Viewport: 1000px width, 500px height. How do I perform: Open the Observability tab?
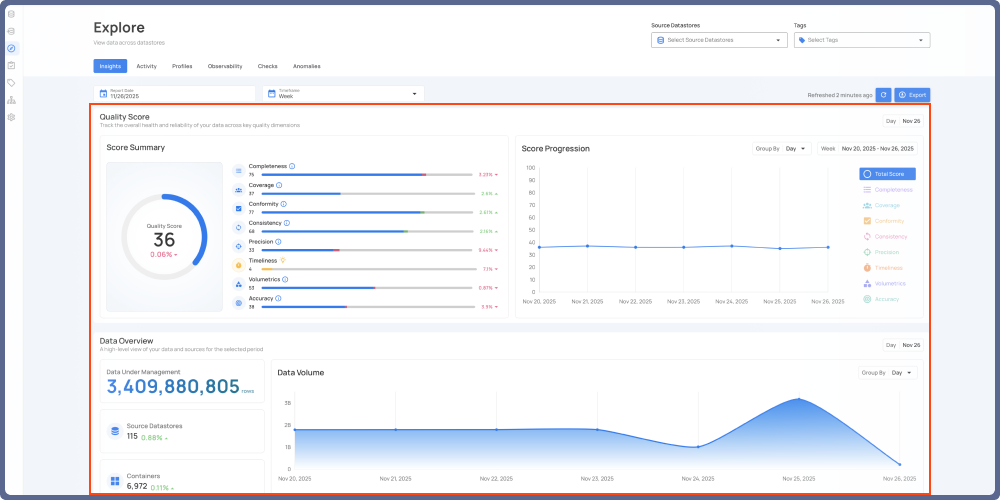click(x=225, y=66)
